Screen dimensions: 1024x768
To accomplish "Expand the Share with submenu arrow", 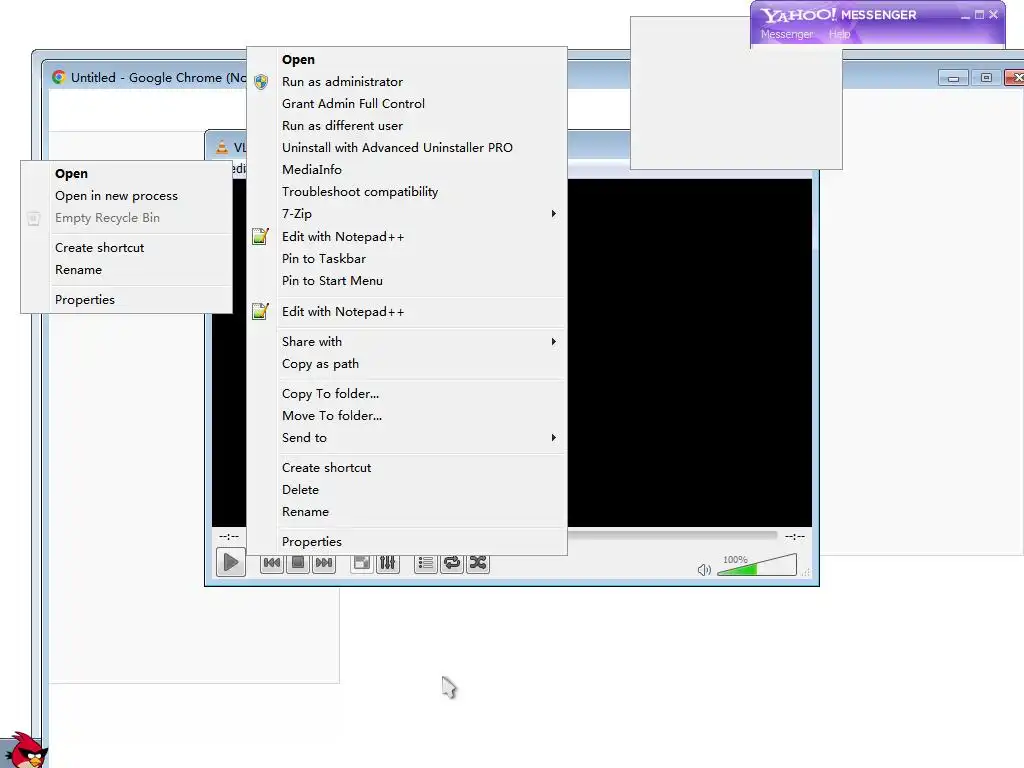I will click(554, 342).
